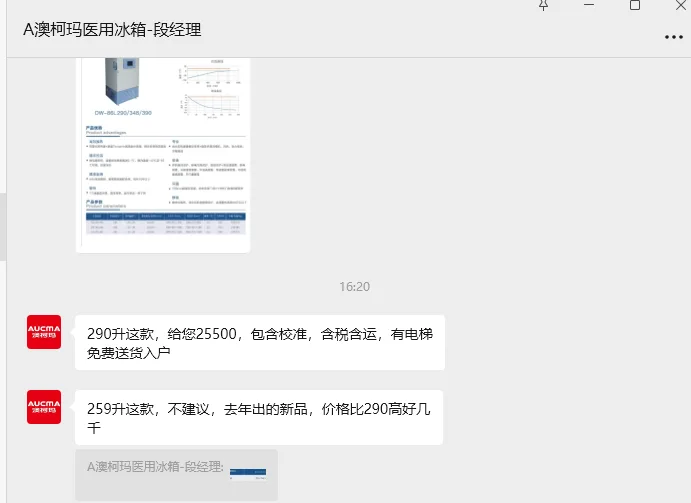Open the quoted reply from A澳柯玛医用冰箱-段经理
Viewport: 691px width, 503px height.
pos(176,475)
